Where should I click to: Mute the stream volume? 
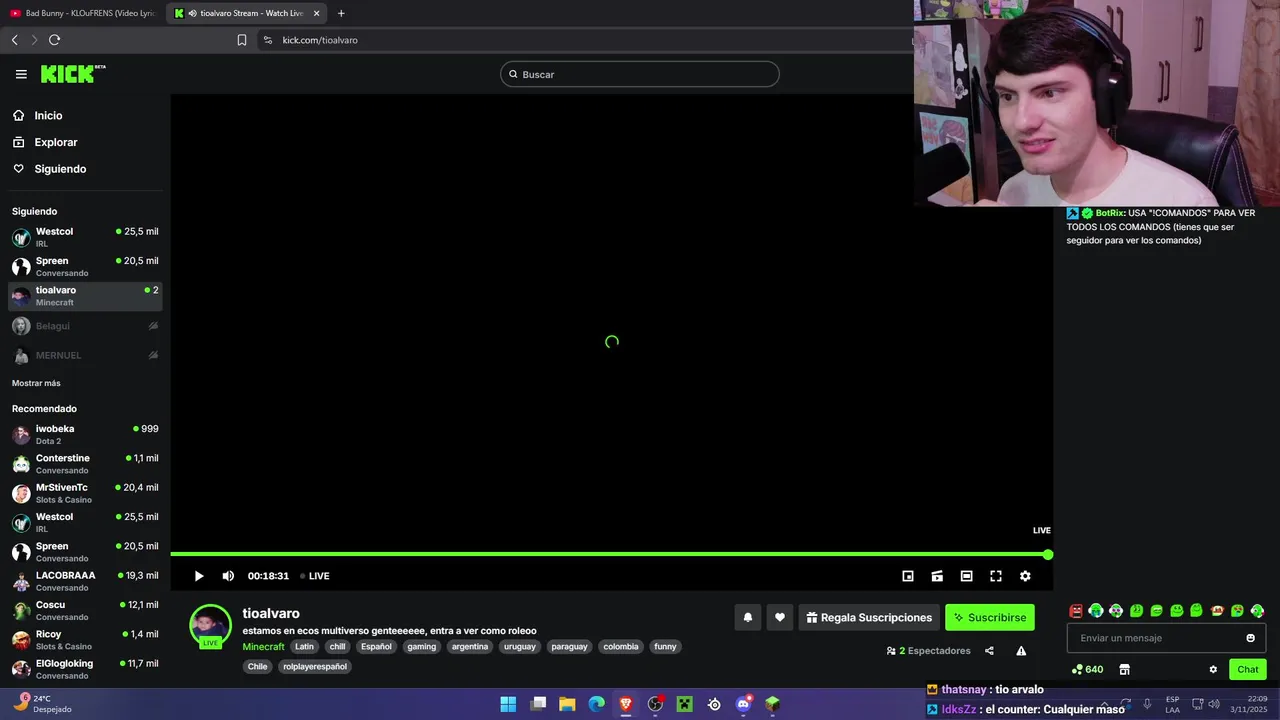[228, 576]
